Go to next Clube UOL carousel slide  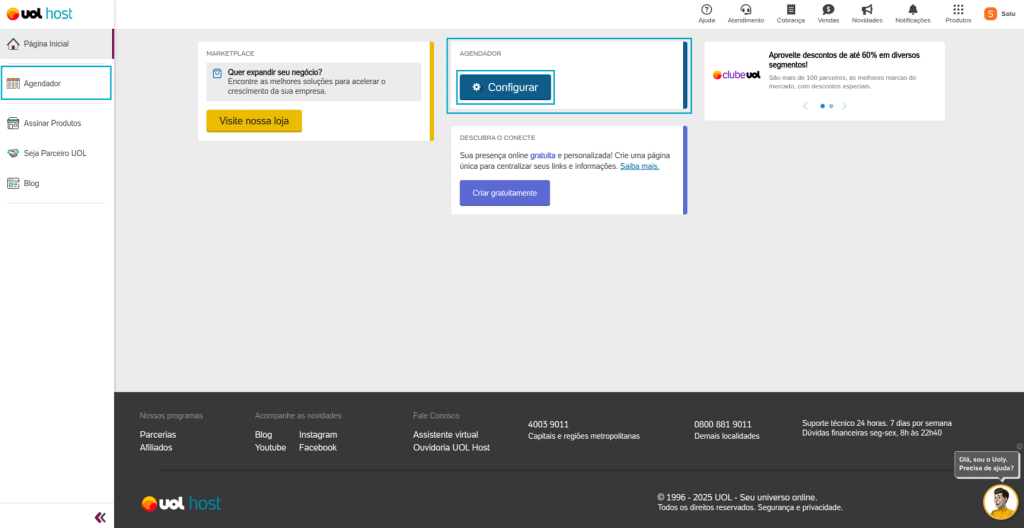click(844, 105)
